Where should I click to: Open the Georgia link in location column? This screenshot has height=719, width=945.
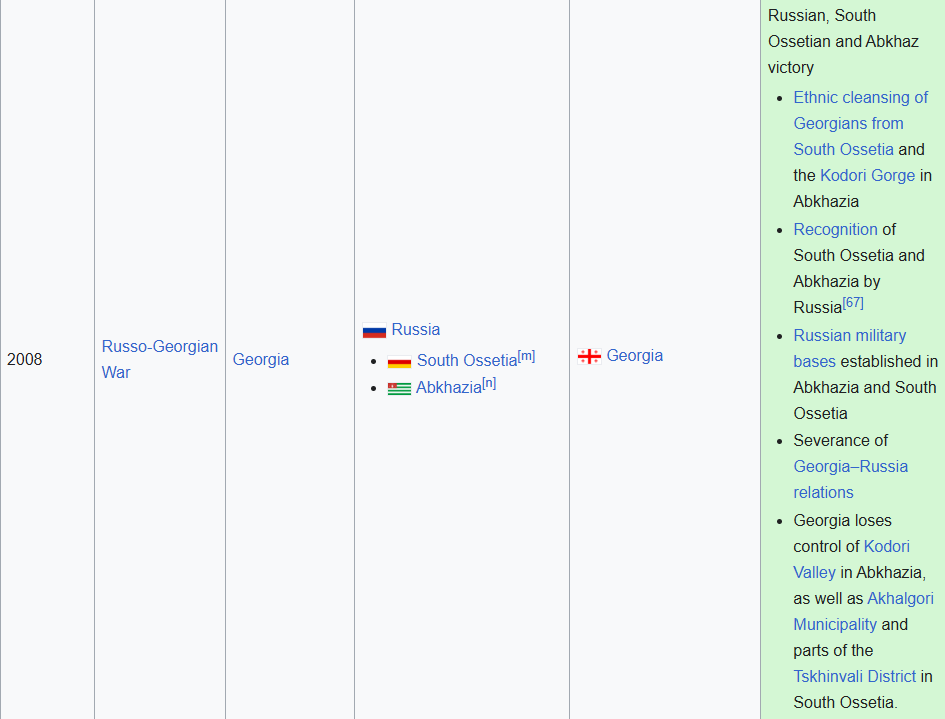[261, 359]
